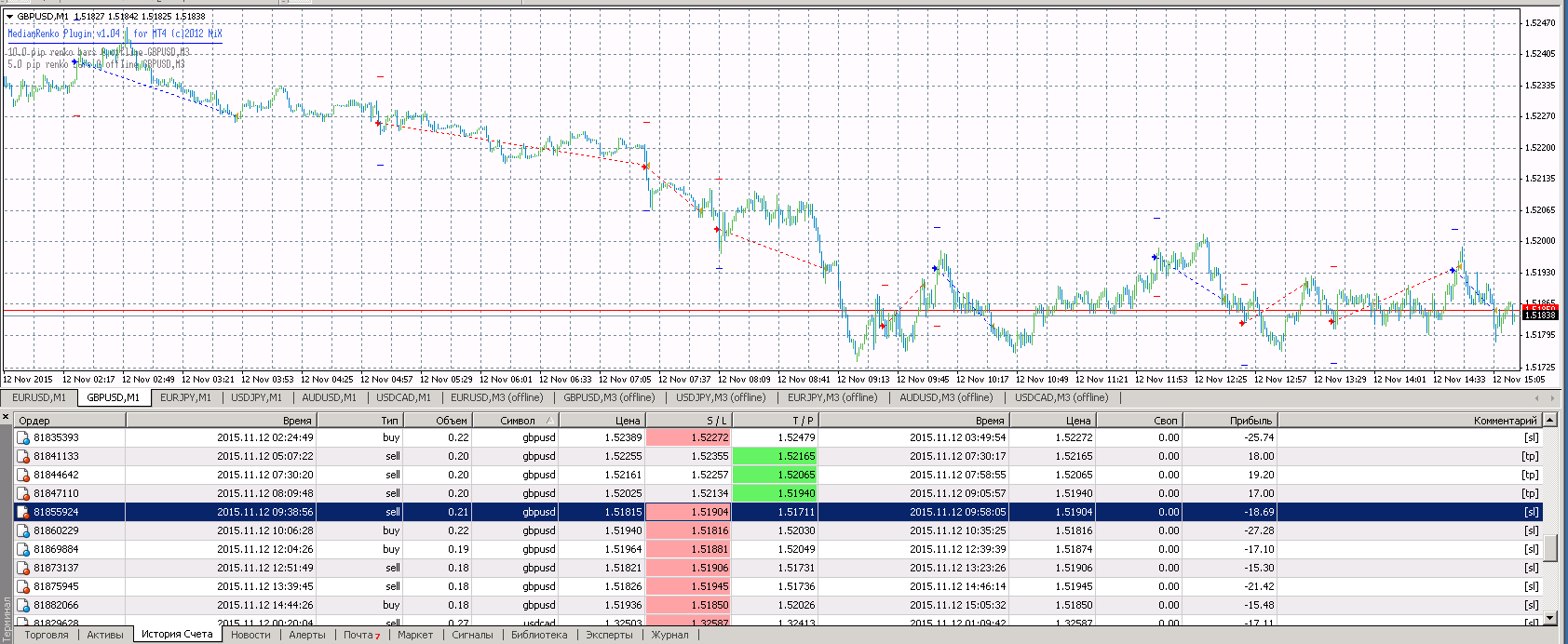Open the GBPUSD,M3 (offline) chart tab

coord(609,397)
